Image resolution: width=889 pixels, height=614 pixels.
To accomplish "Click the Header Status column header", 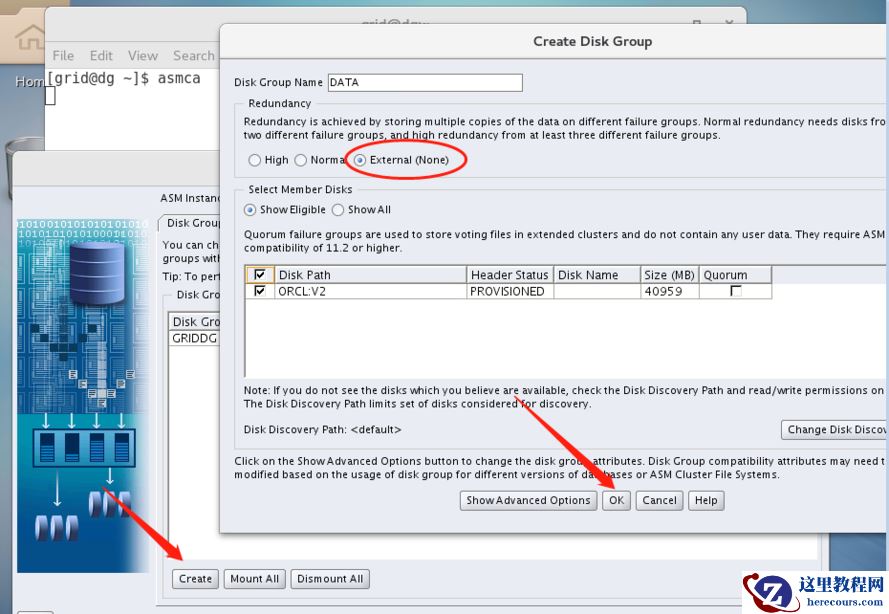I will click(x=510, y=274).
